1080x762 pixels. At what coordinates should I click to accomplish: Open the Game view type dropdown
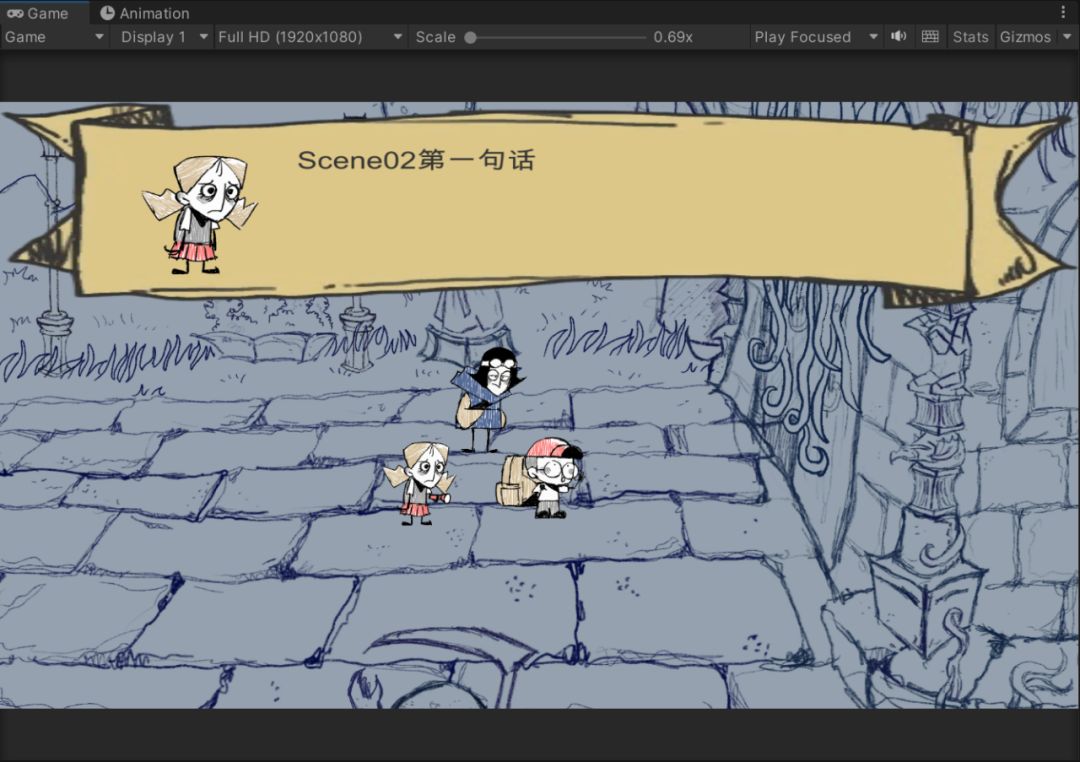[x=54, y=37]
